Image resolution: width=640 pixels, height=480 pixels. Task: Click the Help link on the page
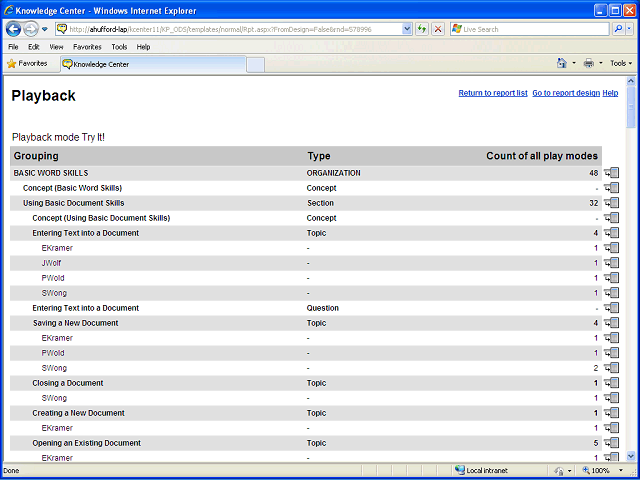tap(610, 93)
